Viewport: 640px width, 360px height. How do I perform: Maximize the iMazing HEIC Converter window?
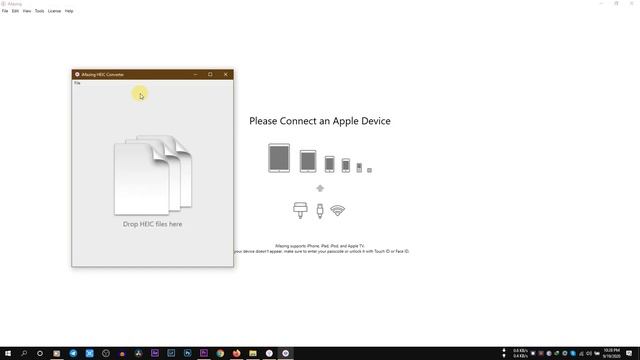(x=210, y=74)
